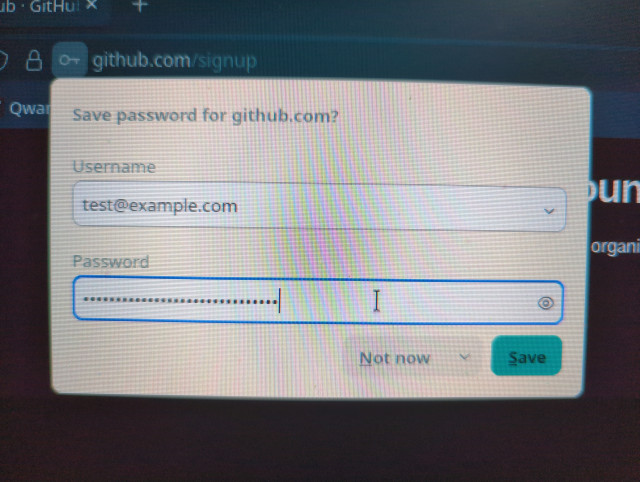This screenshot has width=640, height=482.
Task: Click the key icon in address bar
Action: [70, 60]
